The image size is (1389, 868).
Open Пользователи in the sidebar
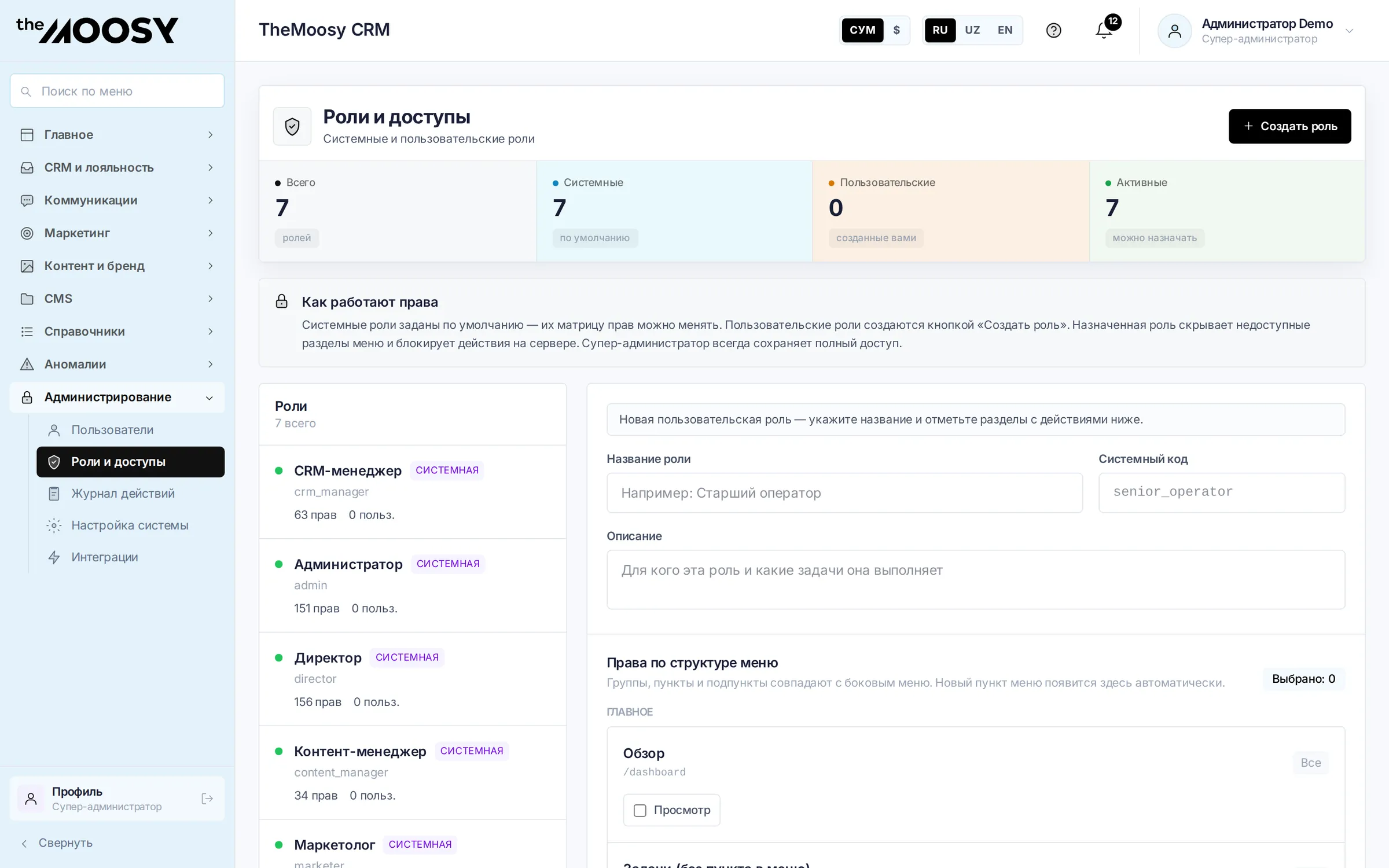[130, 431]
